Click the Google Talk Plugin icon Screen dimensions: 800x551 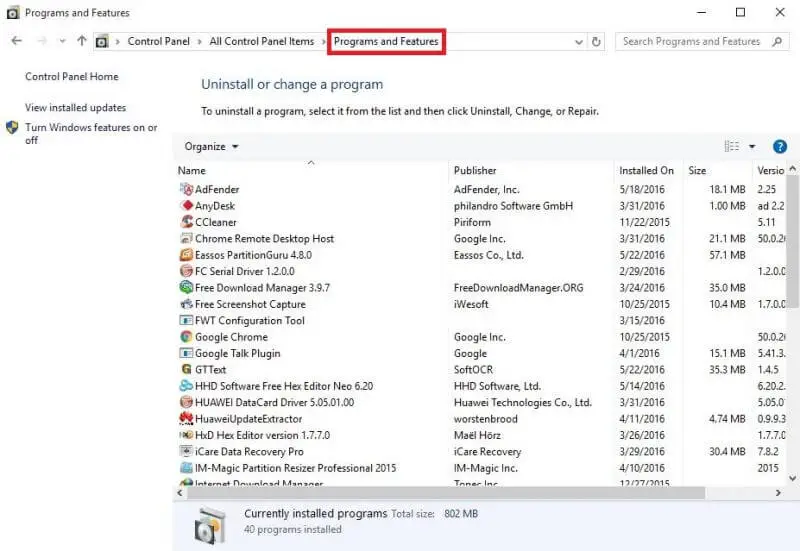[x=186, y=353]
